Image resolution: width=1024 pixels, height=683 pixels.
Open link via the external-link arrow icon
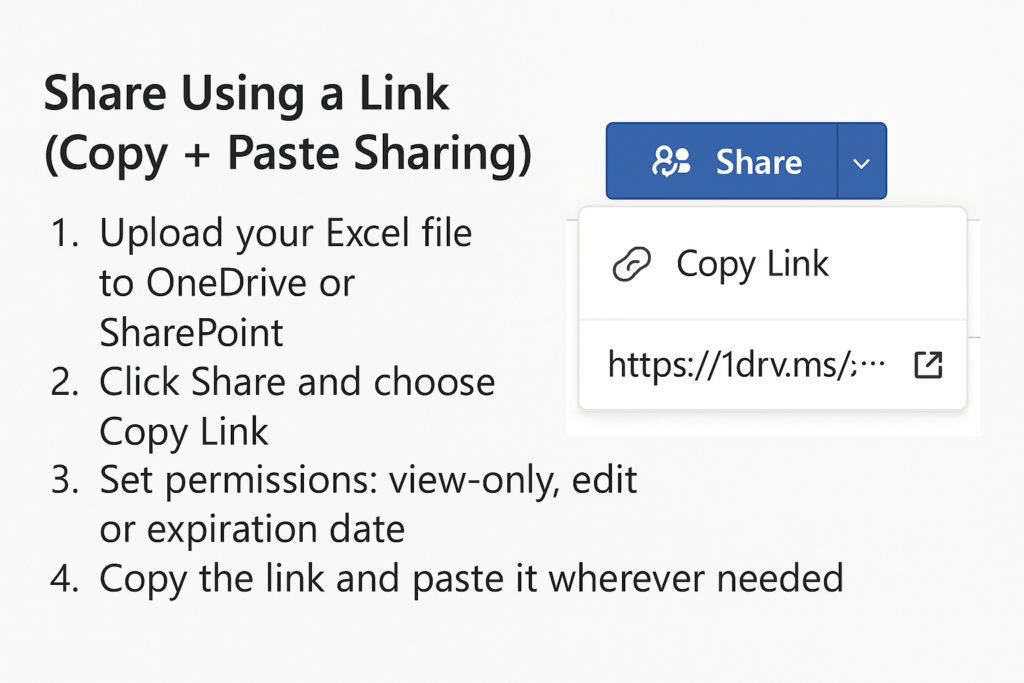pyautogui.click(x=928, y=366)
